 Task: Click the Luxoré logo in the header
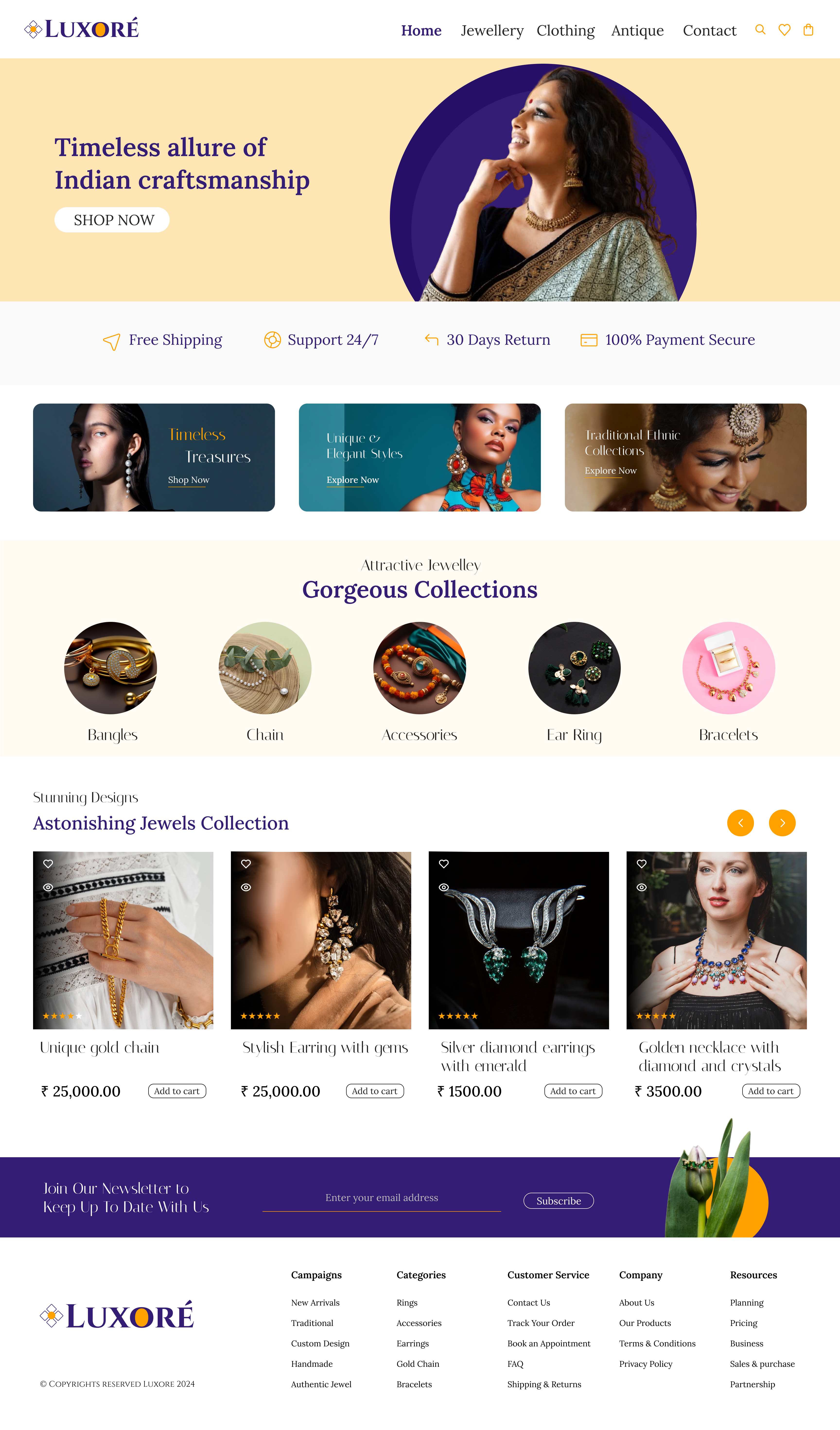82,29
